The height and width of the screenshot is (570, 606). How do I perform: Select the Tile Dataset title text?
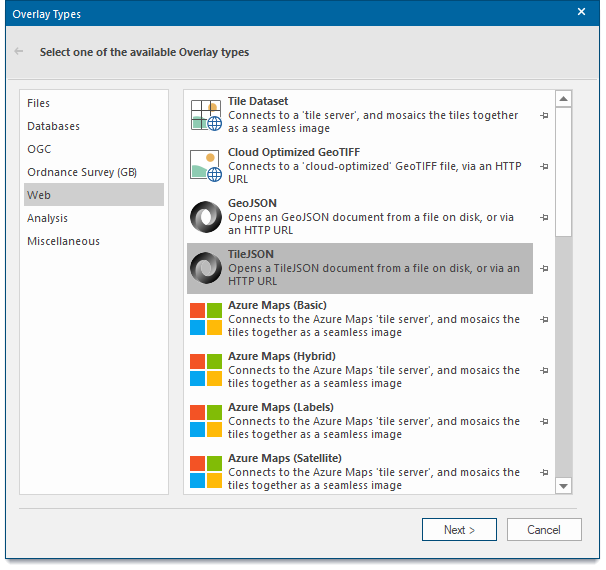pyautogui.click(x=258, y=101)
